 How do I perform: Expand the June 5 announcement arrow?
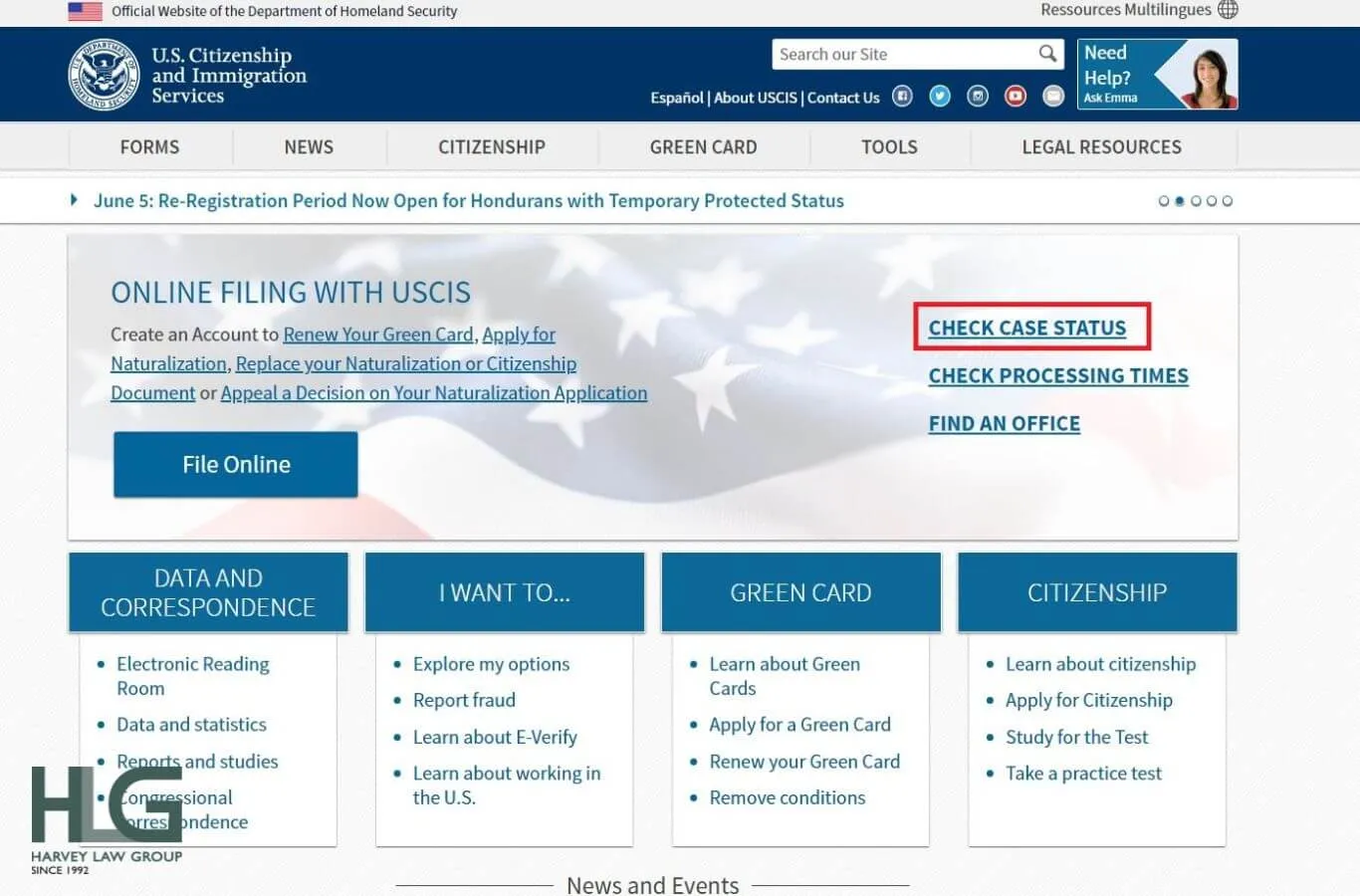(75, 200)
